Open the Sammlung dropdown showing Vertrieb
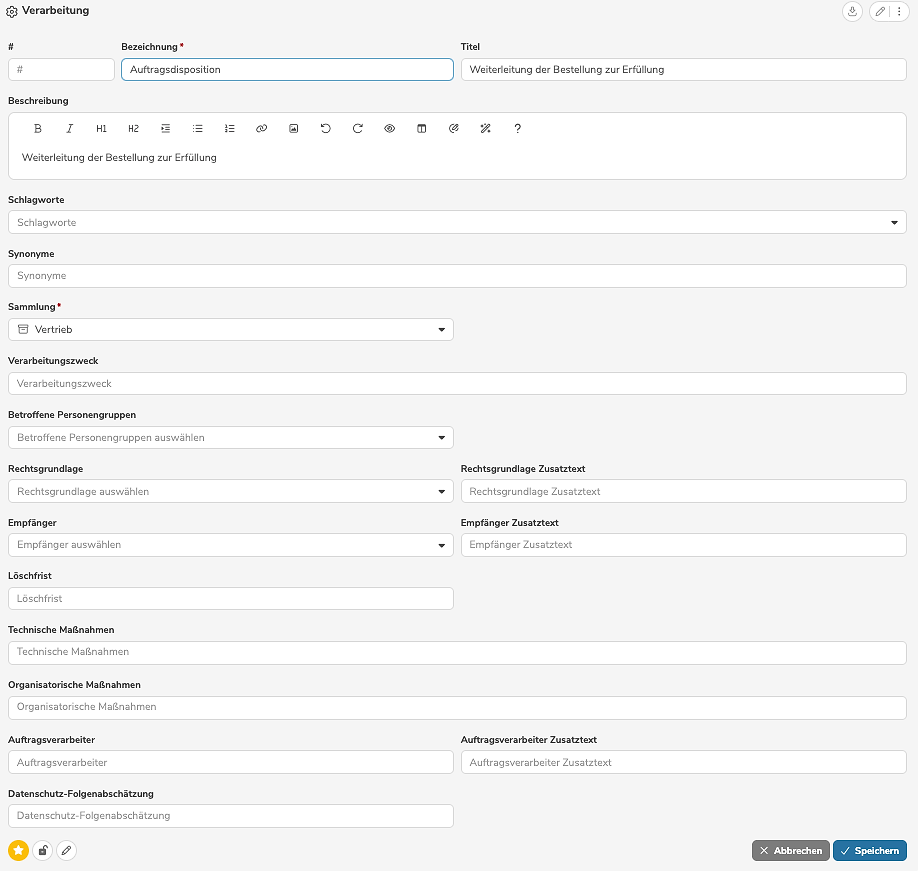 coord(441,330)
